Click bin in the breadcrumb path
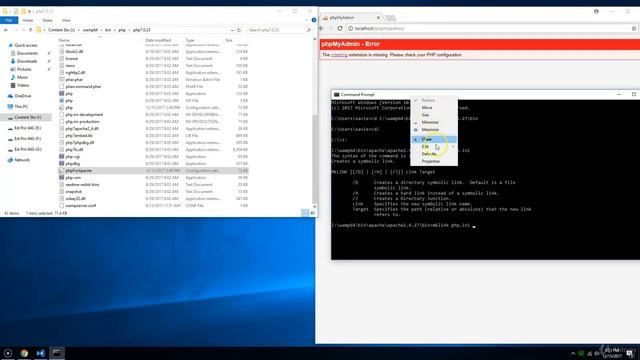640x360 pixels. (x=108, y=30)
